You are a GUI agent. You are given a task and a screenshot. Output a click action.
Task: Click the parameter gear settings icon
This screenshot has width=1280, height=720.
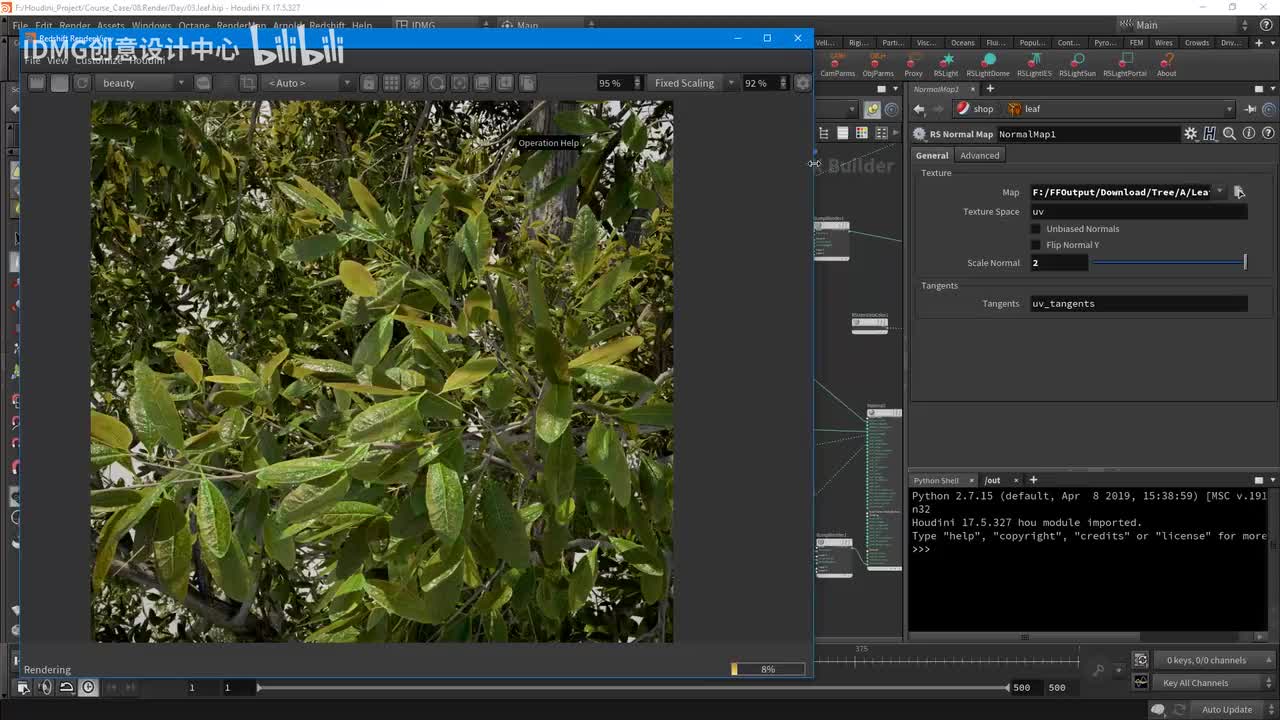[1190, 134]
